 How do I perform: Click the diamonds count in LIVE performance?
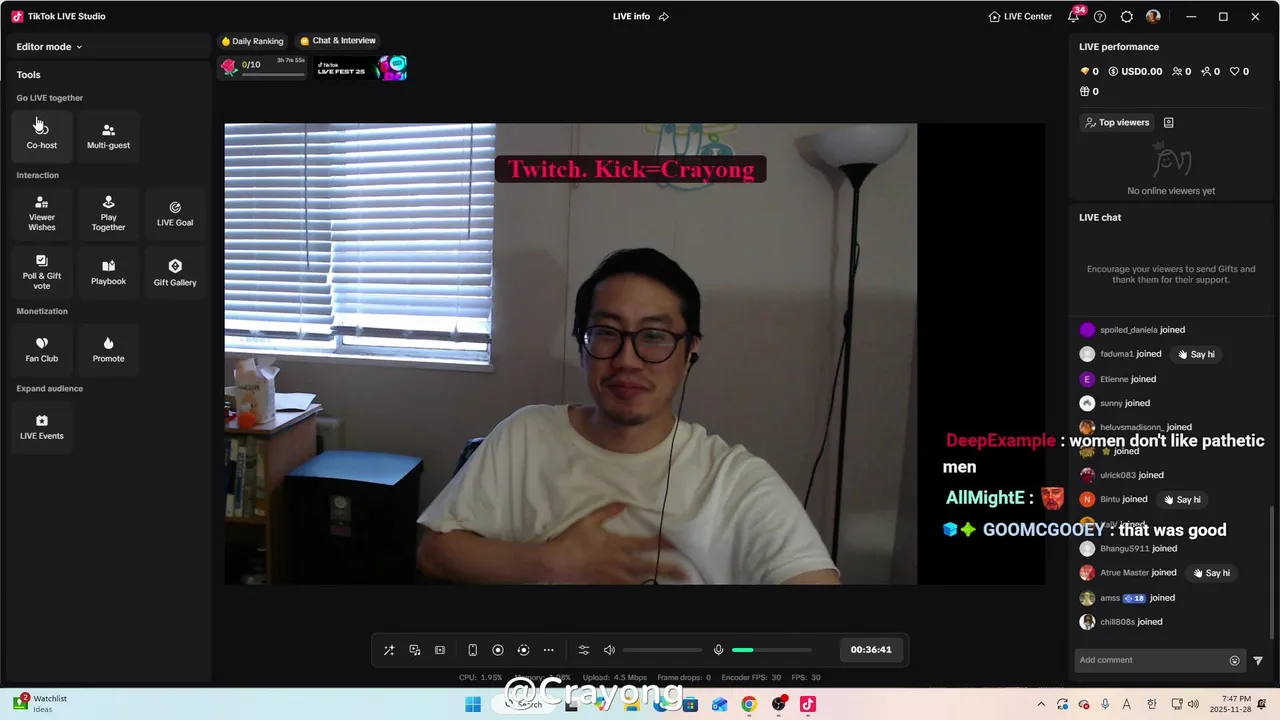click(1089, 72)
